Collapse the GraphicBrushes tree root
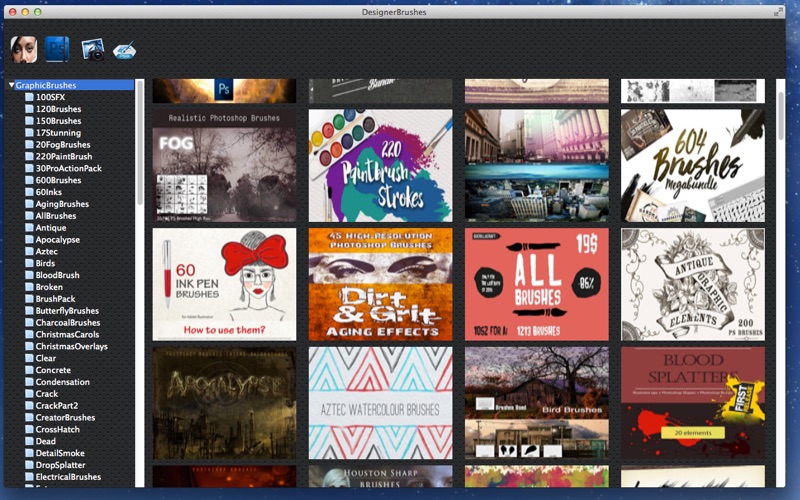 11,85
